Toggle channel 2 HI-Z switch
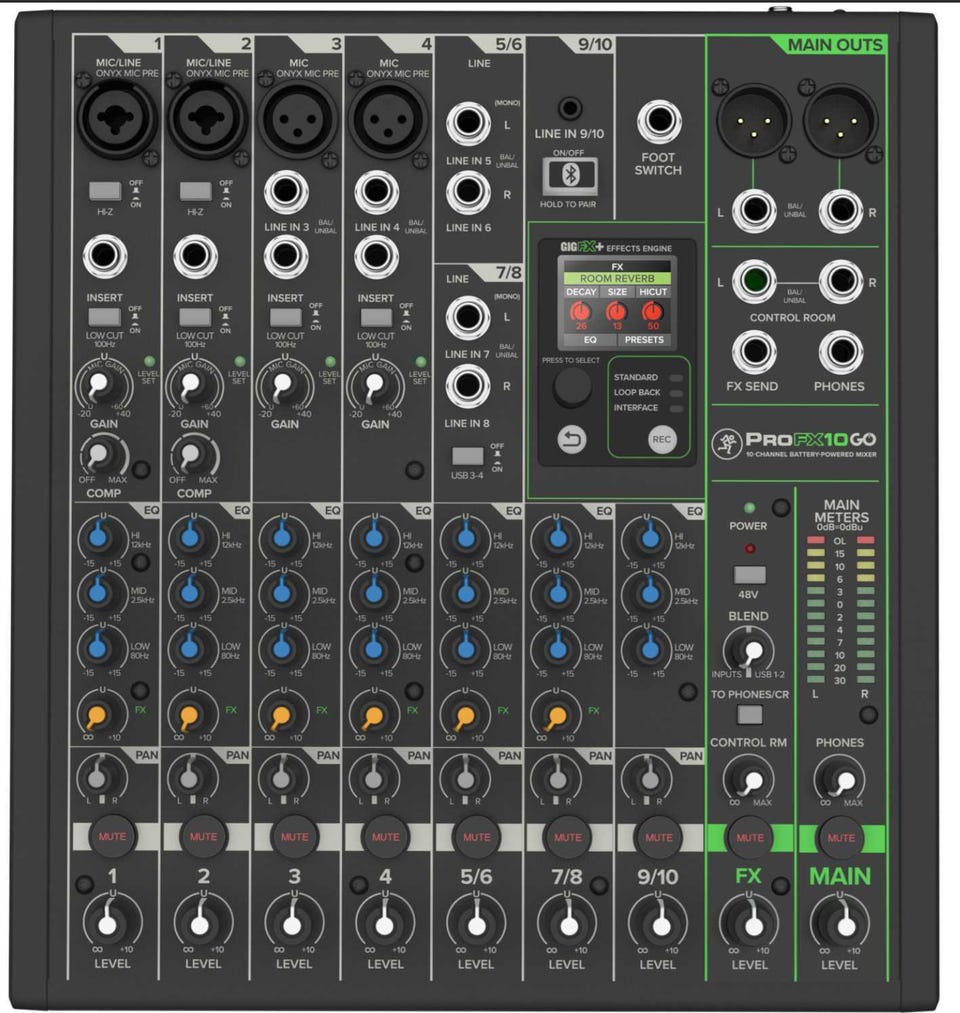 click(195, 191)
